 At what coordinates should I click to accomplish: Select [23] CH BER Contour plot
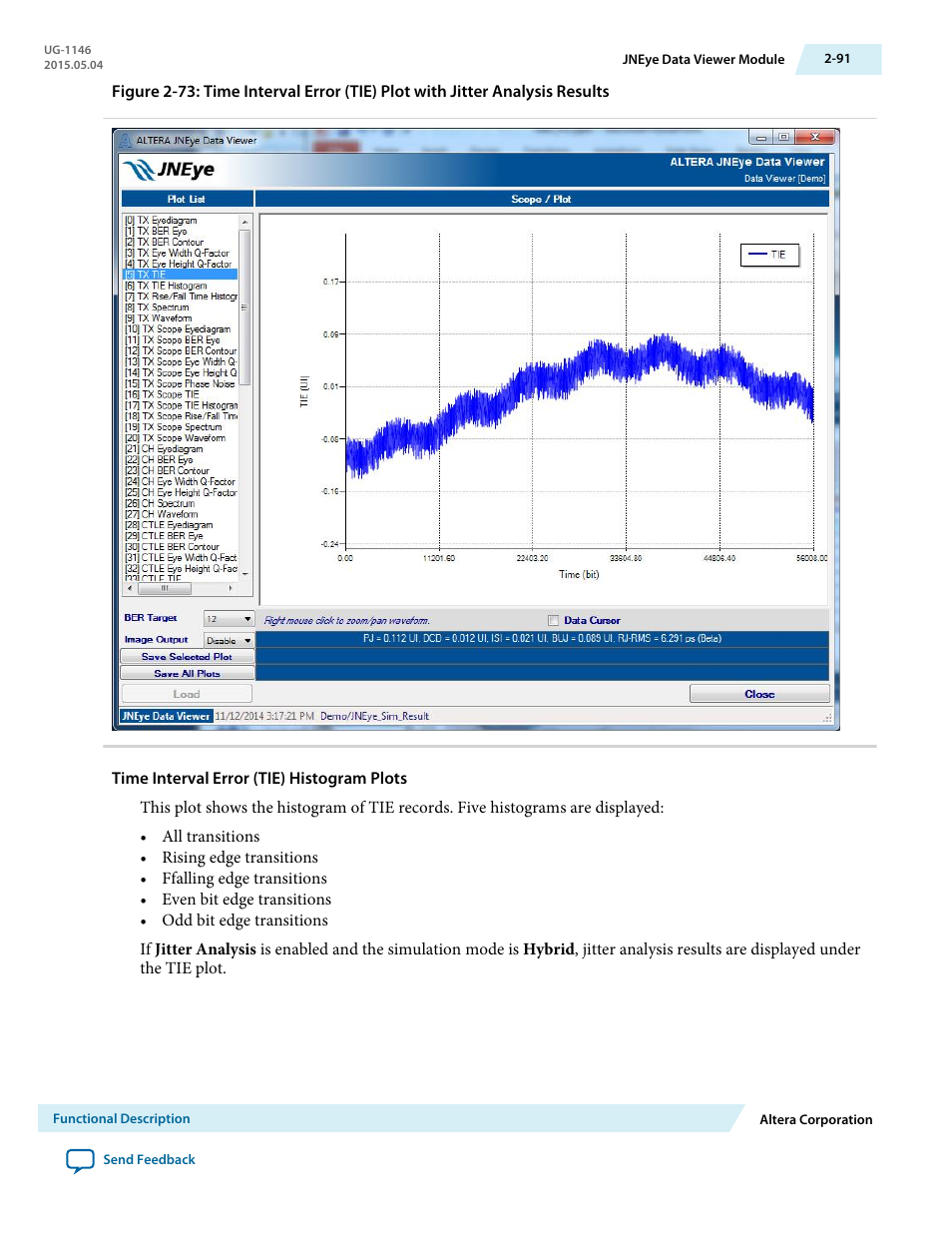click(167, 471)
